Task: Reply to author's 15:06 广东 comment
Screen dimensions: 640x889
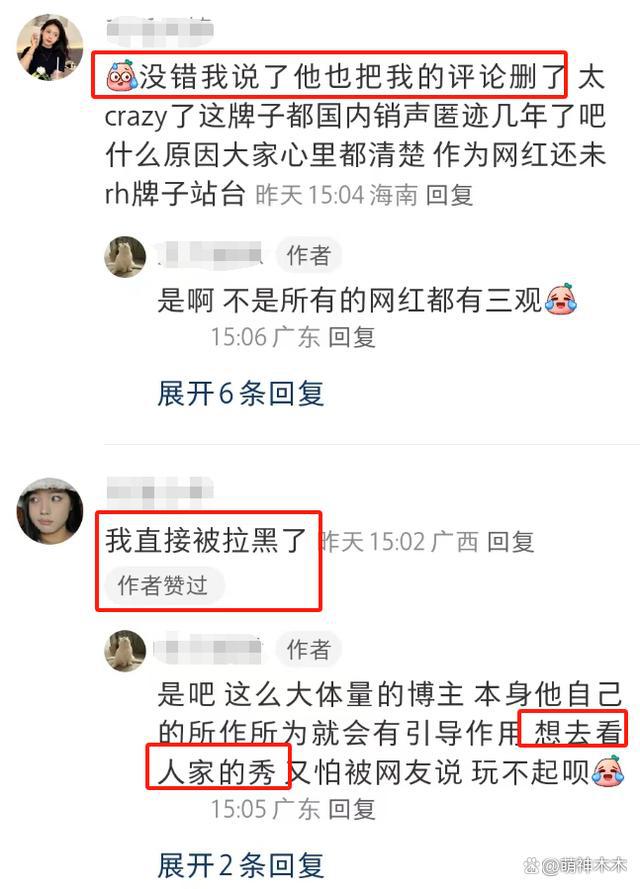Action: pos(351,337)
